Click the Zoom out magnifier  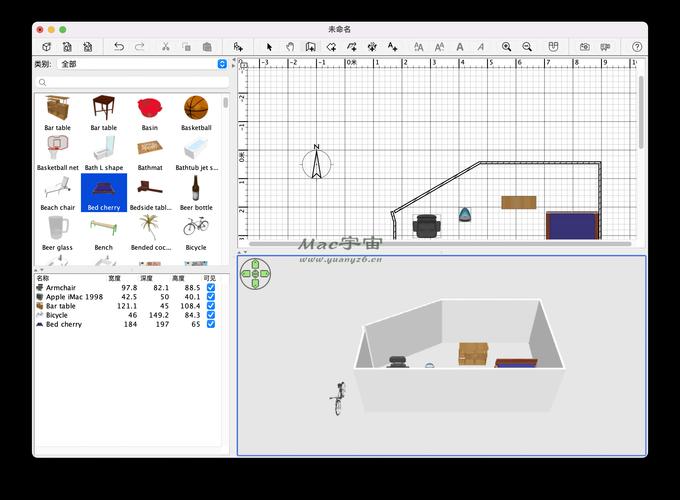coord(527,47)
